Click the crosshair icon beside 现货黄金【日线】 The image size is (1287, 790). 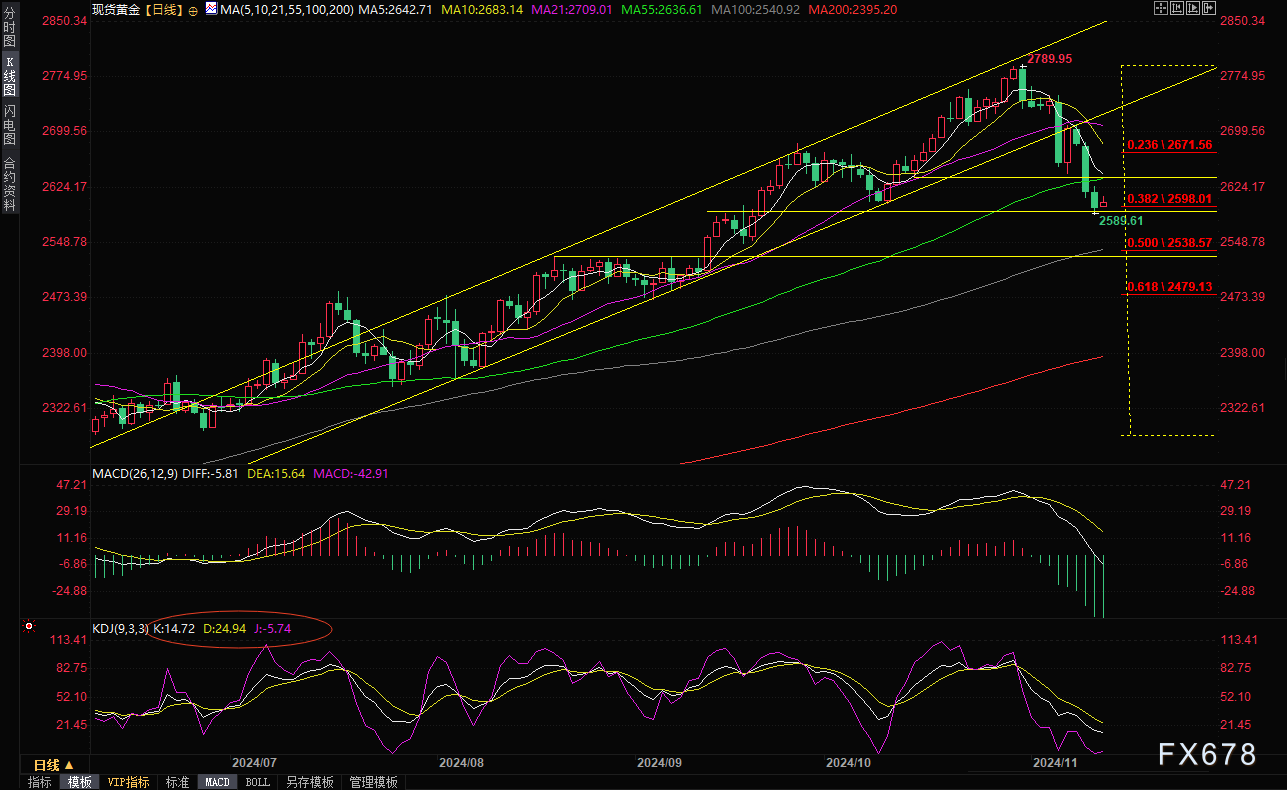[192, 10]
